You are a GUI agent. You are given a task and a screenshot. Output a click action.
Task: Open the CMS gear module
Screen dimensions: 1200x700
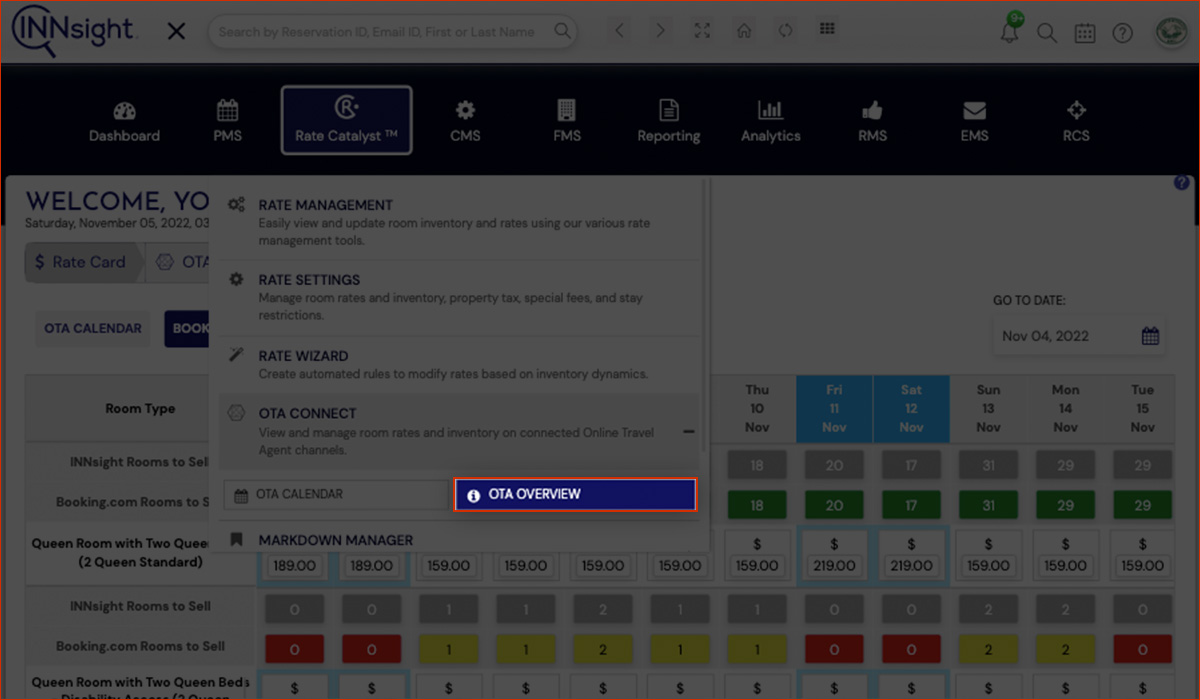tap(465, 122)
